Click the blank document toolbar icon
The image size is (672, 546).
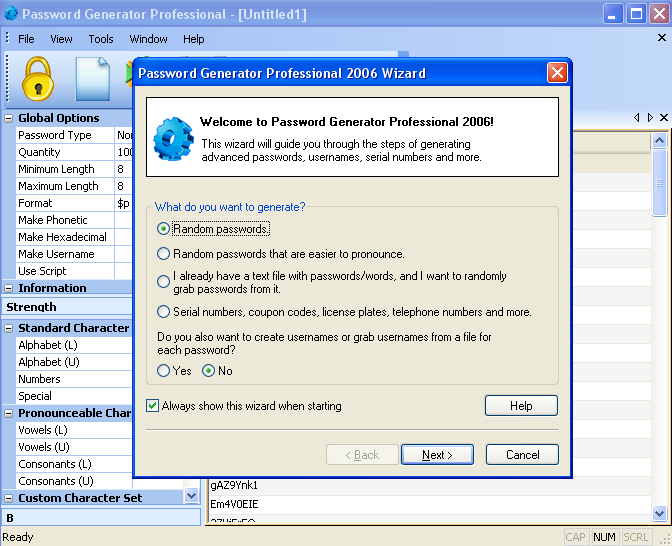(93, 79)
